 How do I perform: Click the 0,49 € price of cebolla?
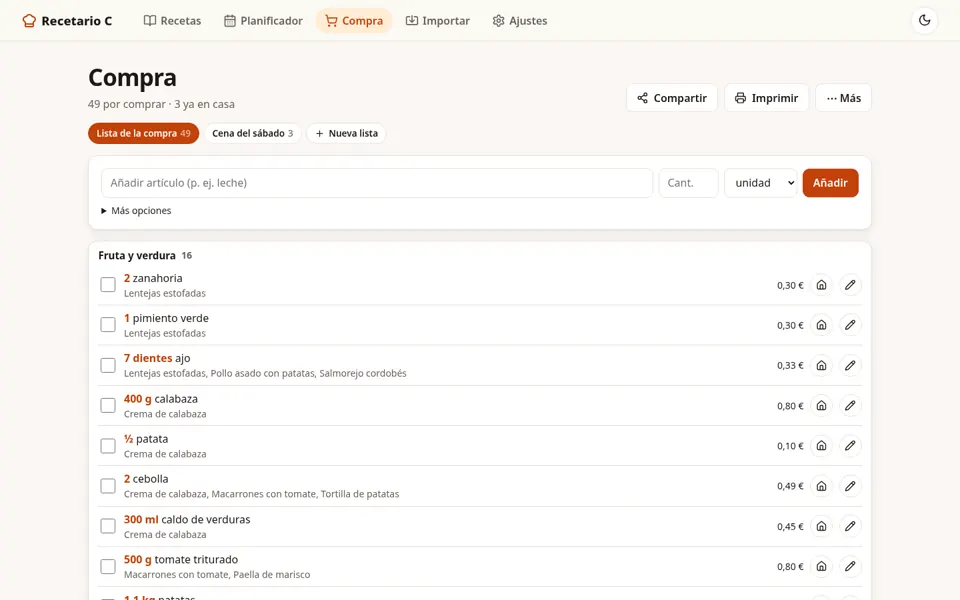tap(790, 486)
